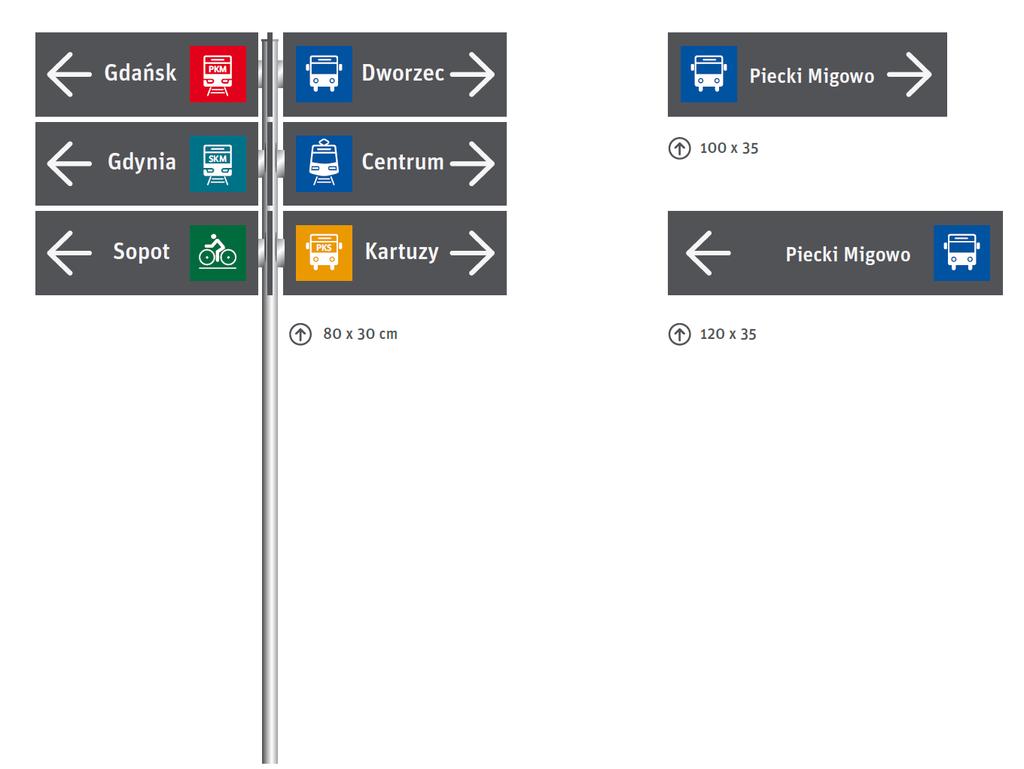Click the bus icon on the 100 x 35 sign
This screenshot has width=1024, height=769.
(x=709, y=74)
